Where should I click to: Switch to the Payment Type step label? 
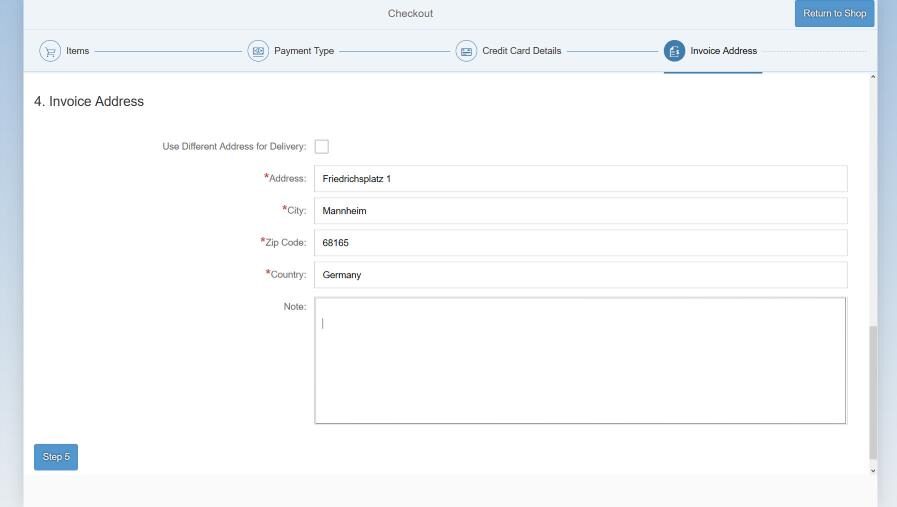[304, 51]
